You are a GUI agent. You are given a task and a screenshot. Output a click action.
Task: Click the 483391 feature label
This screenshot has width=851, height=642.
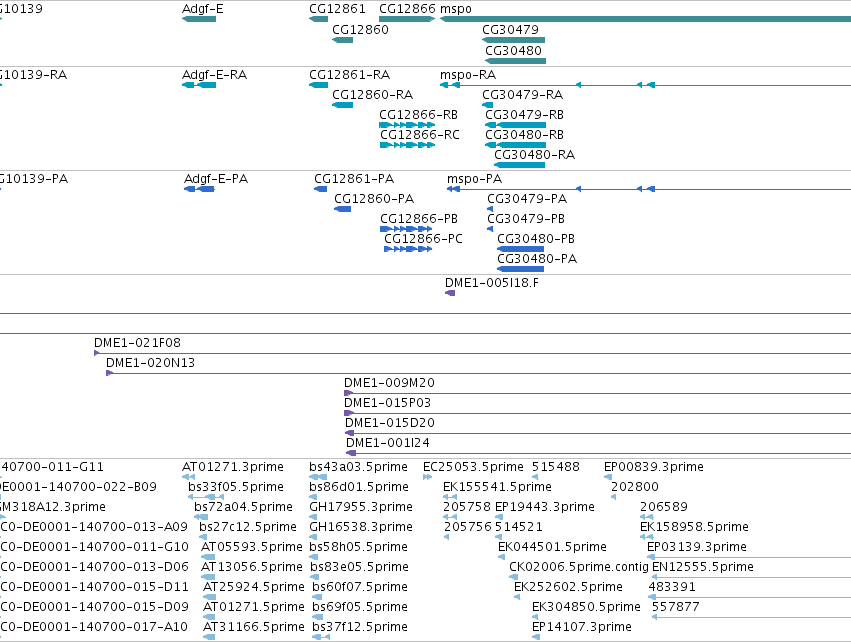[672, 587]
